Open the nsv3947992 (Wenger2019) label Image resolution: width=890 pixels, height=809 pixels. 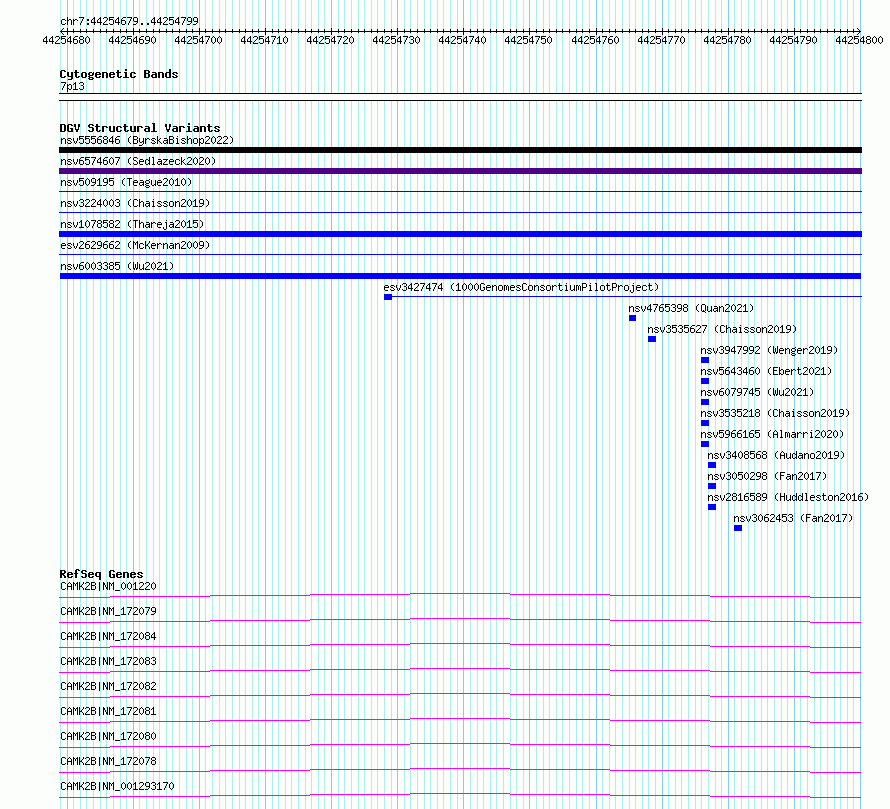point(769,350)
